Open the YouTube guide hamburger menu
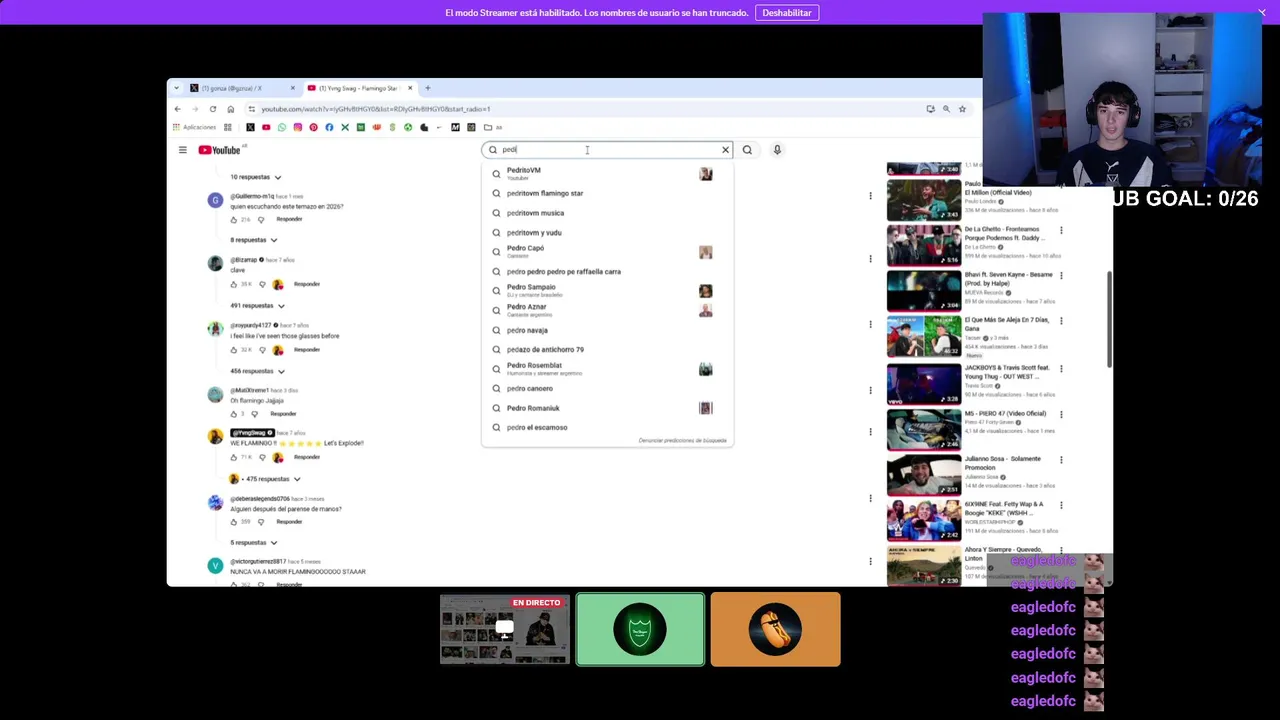This screenshot has height=720, width=1280. 183,150
